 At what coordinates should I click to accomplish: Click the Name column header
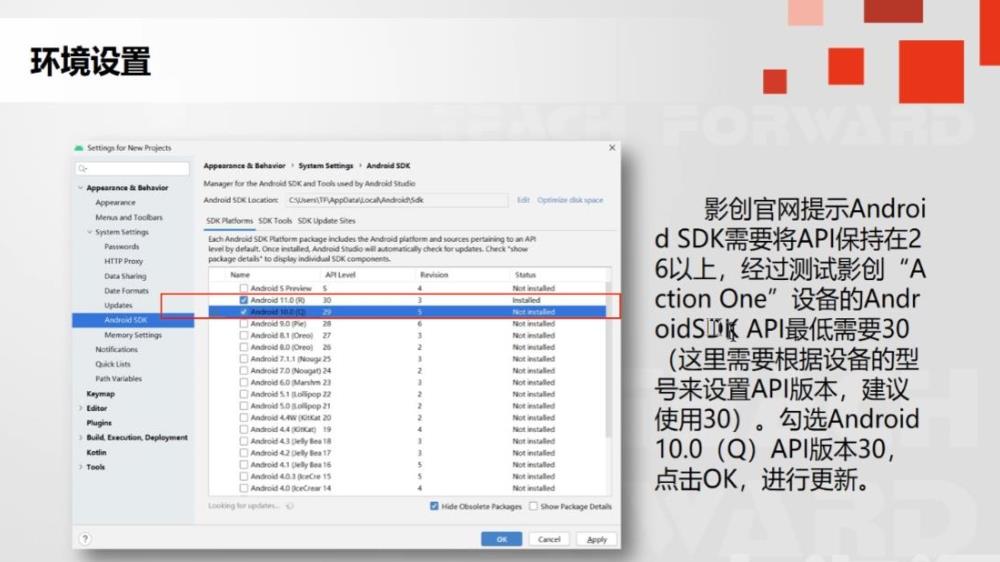[x=240, y=275]
